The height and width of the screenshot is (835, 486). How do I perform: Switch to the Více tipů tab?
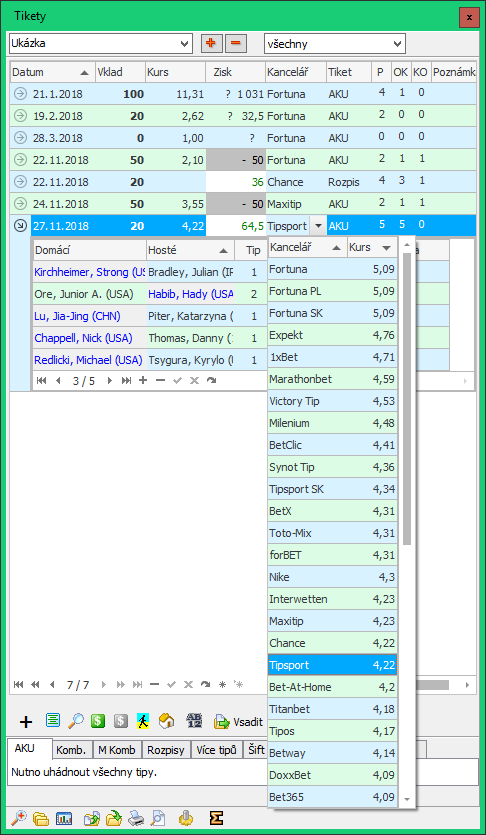coord(216,750)
